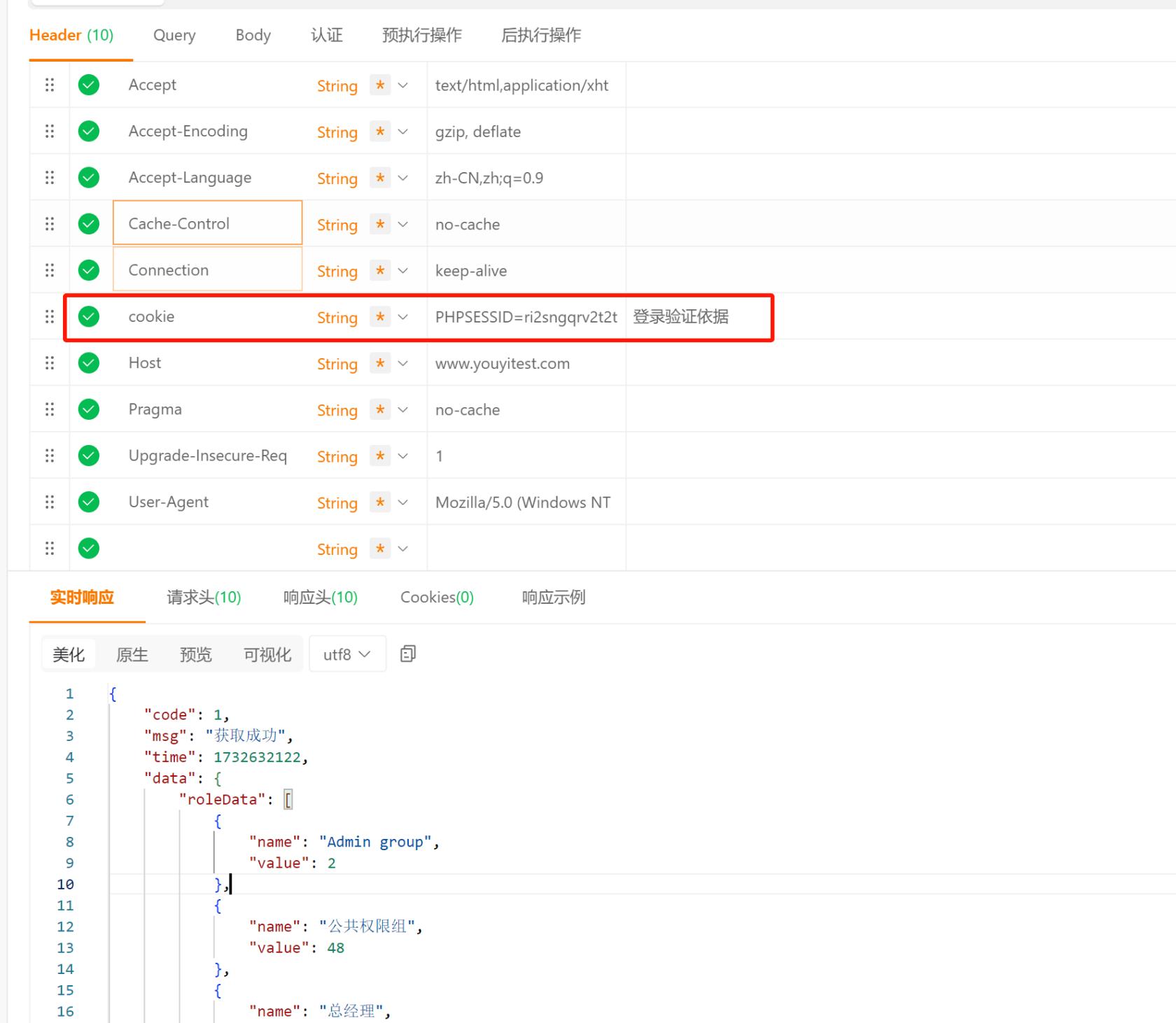Screen dimensions: 1176x1023
Task: Grab the drag handle for Cache-Control row
Action: (x=50, y=223)
